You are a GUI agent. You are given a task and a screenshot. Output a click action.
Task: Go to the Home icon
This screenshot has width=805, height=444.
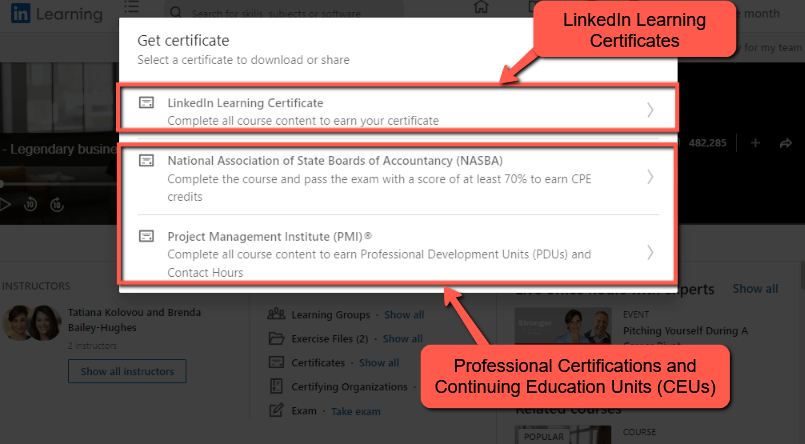click(481, 7)
